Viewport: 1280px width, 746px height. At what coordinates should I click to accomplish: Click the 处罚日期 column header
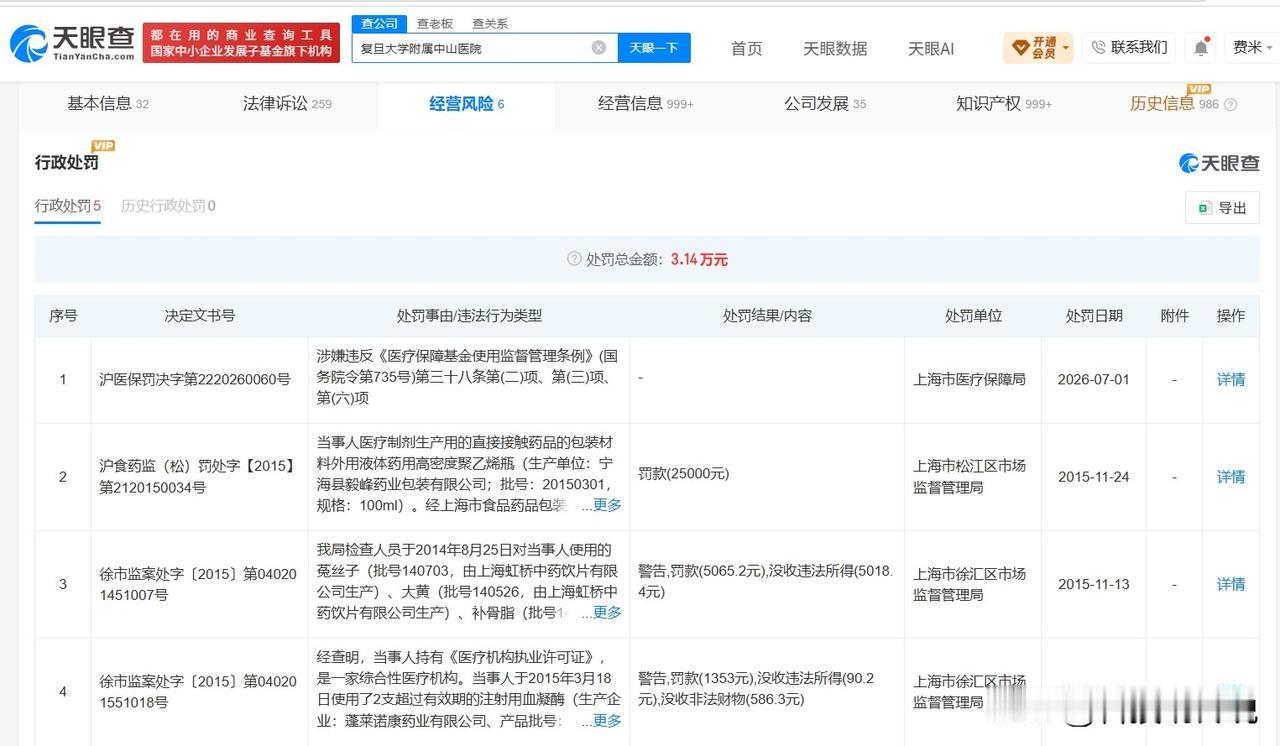[x=1093, y=316]
